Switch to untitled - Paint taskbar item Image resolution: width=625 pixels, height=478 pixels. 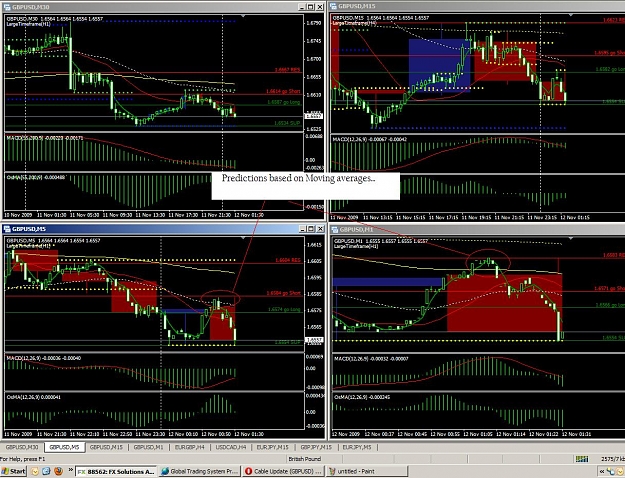[x=367, y=472]
